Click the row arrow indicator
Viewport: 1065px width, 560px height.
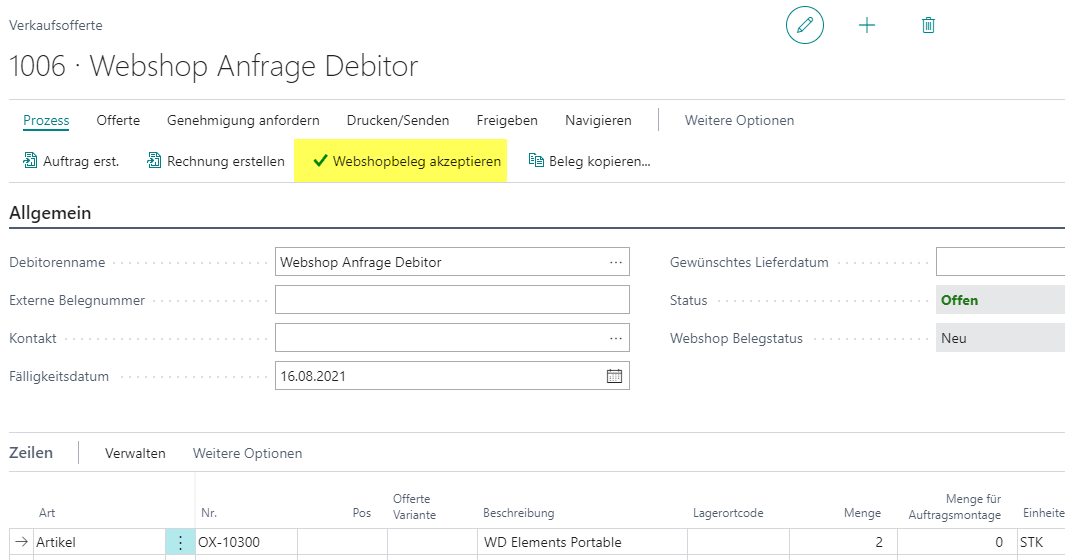click(22, 542)
